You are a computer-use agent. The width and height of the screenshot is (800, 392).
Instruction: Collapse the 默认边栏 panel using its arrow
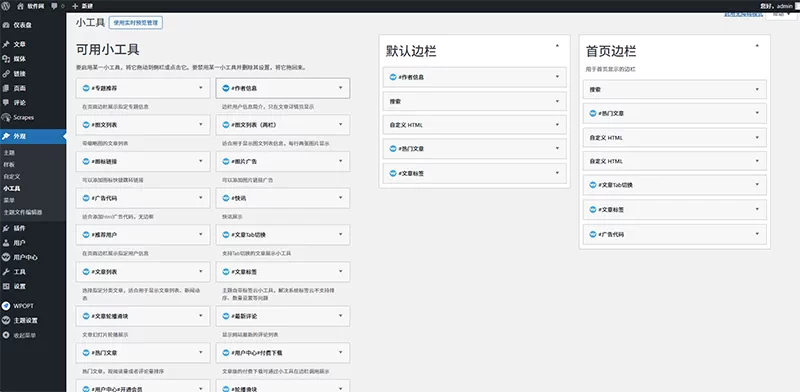click(557, 46)
